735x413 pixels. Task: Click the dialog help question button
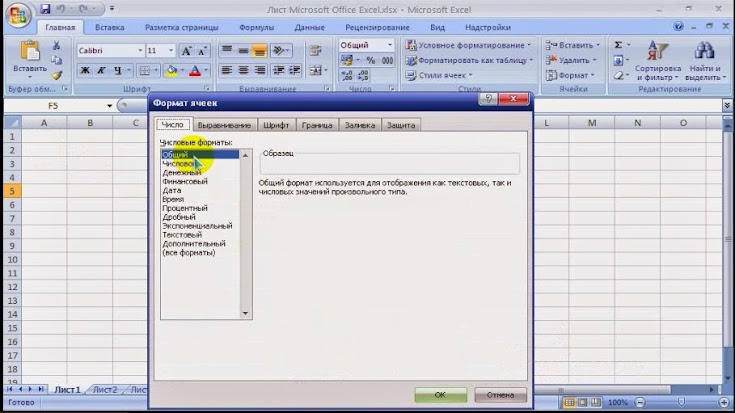click(x=488, y=98)
